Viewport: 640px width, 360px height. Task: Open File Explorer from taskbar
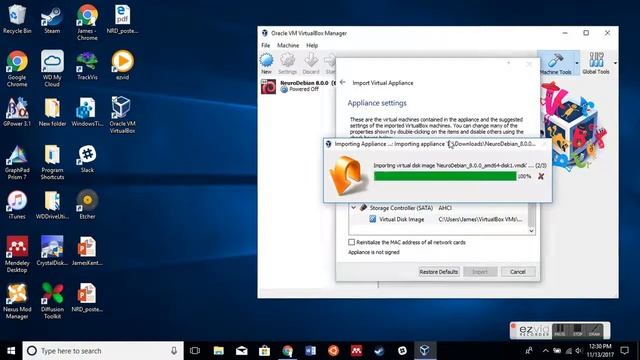(218, 351)
